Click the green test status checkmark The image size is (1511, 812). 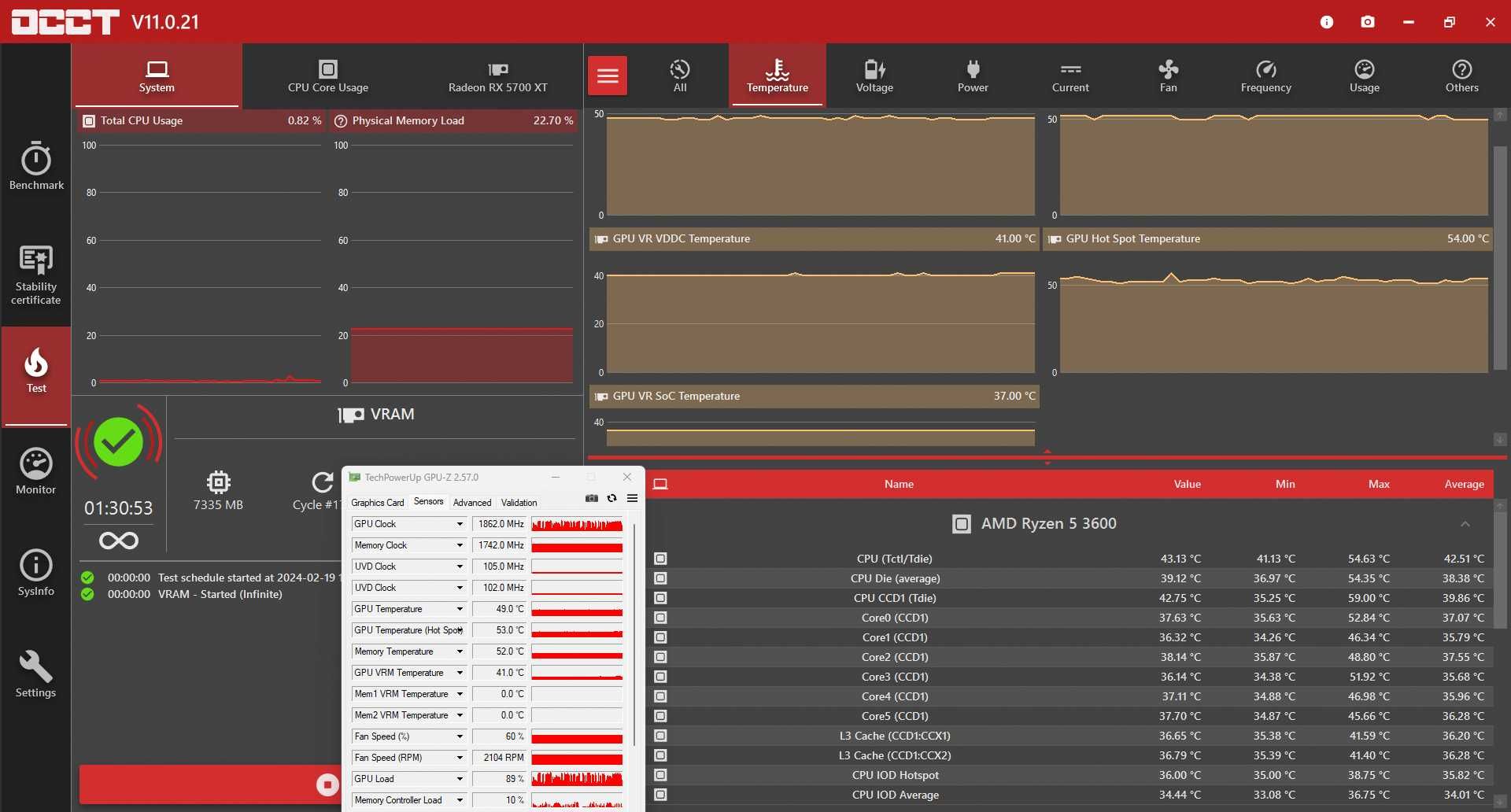click(118, 441)
